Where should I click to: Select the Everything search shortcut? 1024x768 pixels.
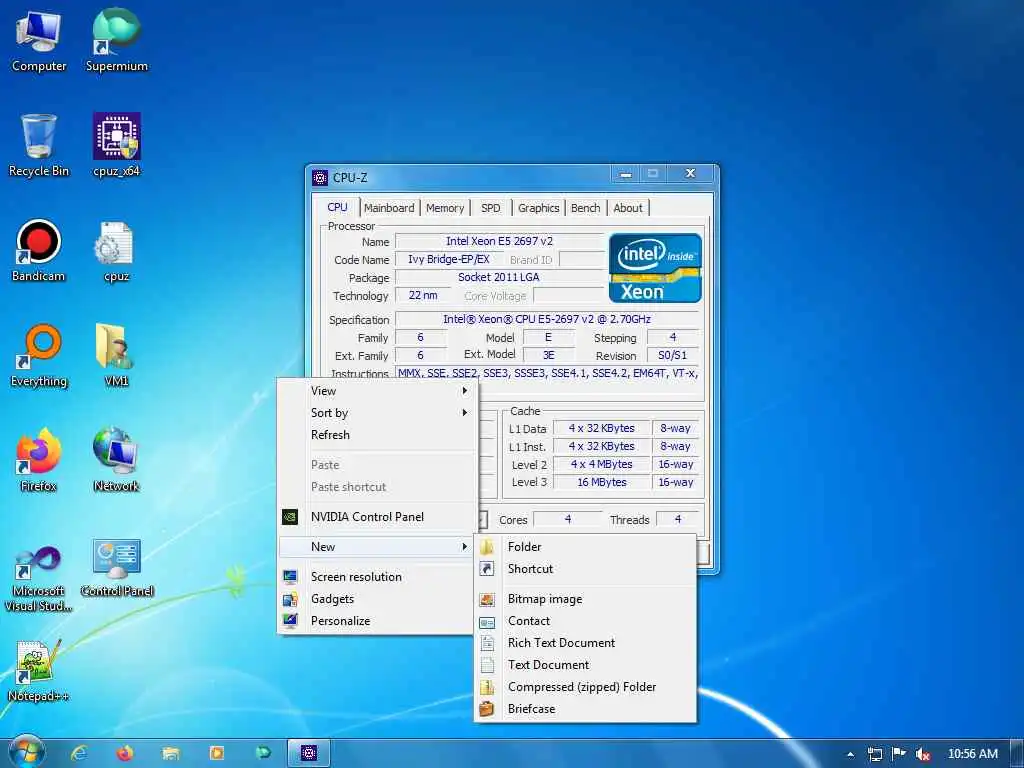(39, 357)
